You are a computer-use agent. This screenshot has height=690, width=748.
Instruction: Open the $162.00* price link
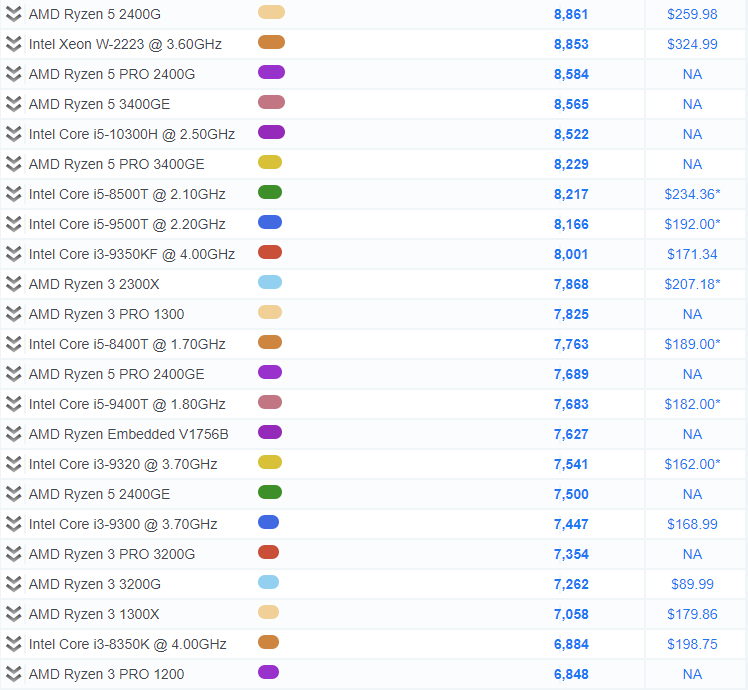tap(692, 464)
